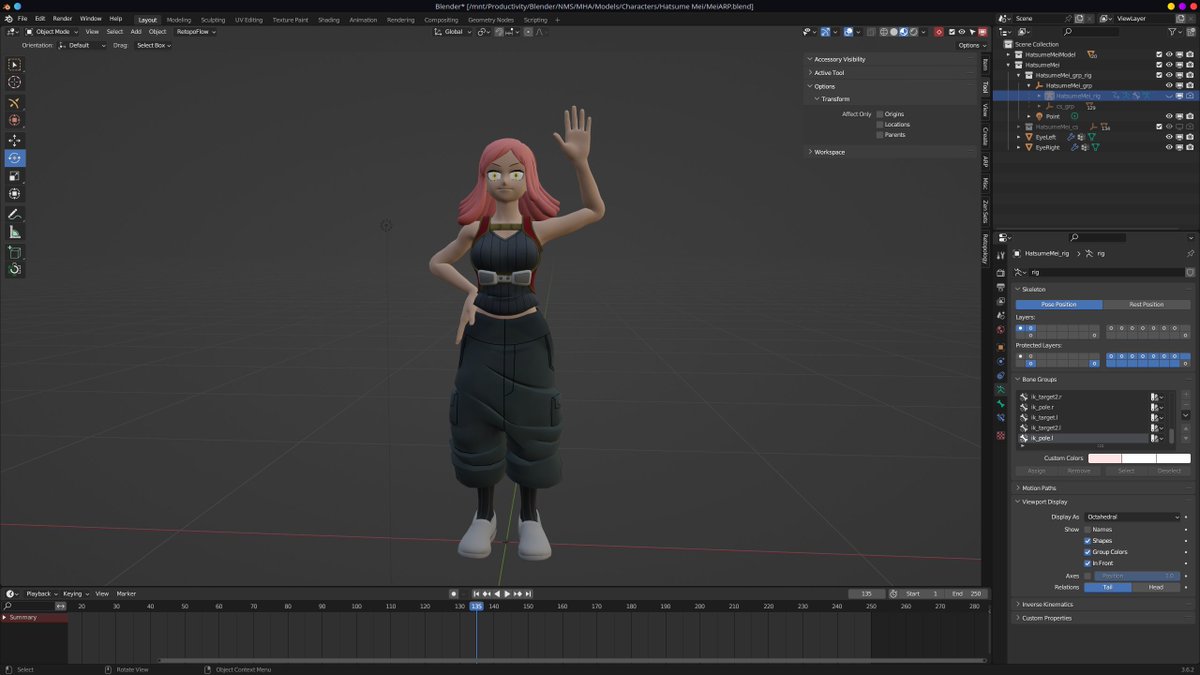This screenshot has height=675, width=1200.
Task: Enable Affect Only Origins checkbox
Action: click(880, 114)
